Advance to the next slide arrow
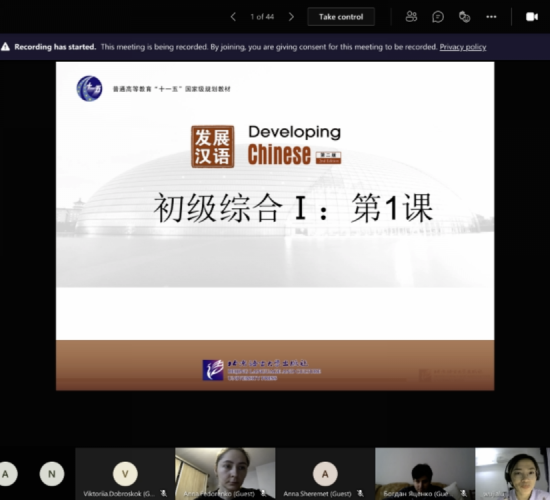Screen dimensions: 550x500 pyautogui.click(x=291, y=16)
